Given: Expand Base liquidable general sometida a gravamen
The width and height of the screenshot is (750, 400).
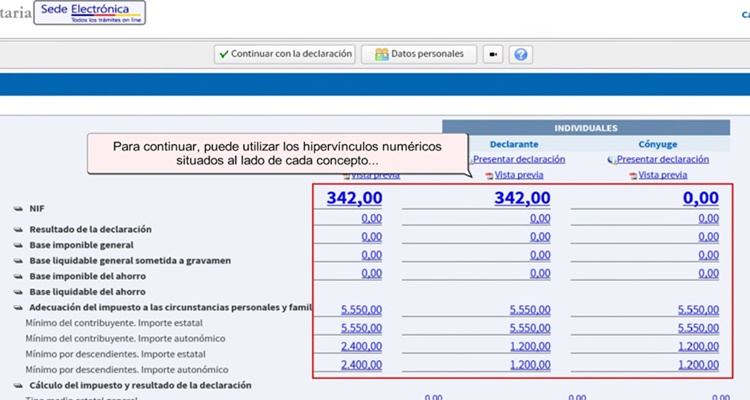Looking at the screenshot, I should click(x=18, y=261).
